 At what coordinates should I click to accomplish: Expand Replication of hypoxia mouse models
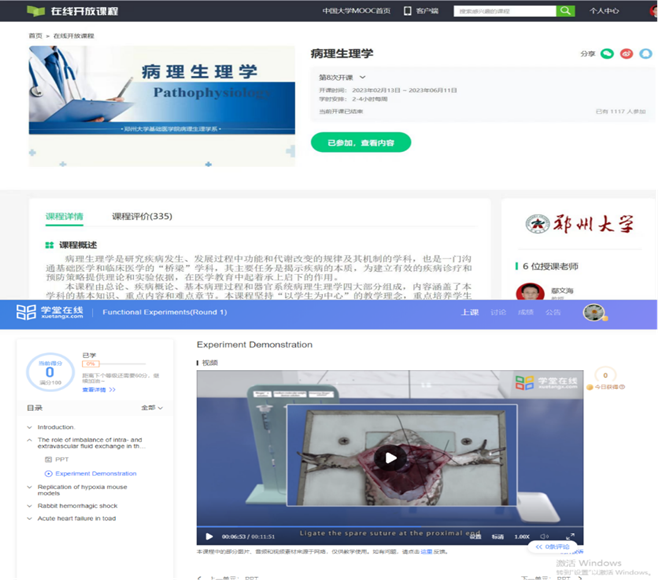coord(29,487)
